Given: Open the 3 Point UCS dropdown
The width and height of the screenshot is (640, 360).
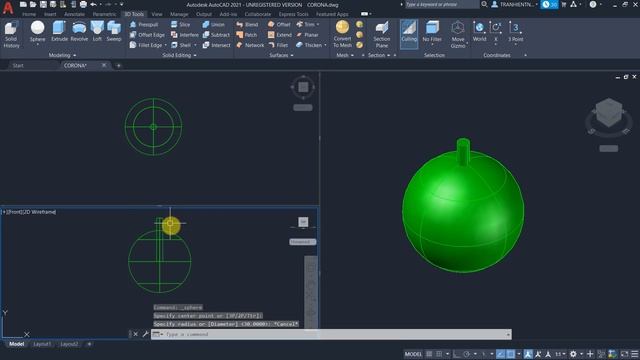Looking at the screenshot, I should 516,44.
